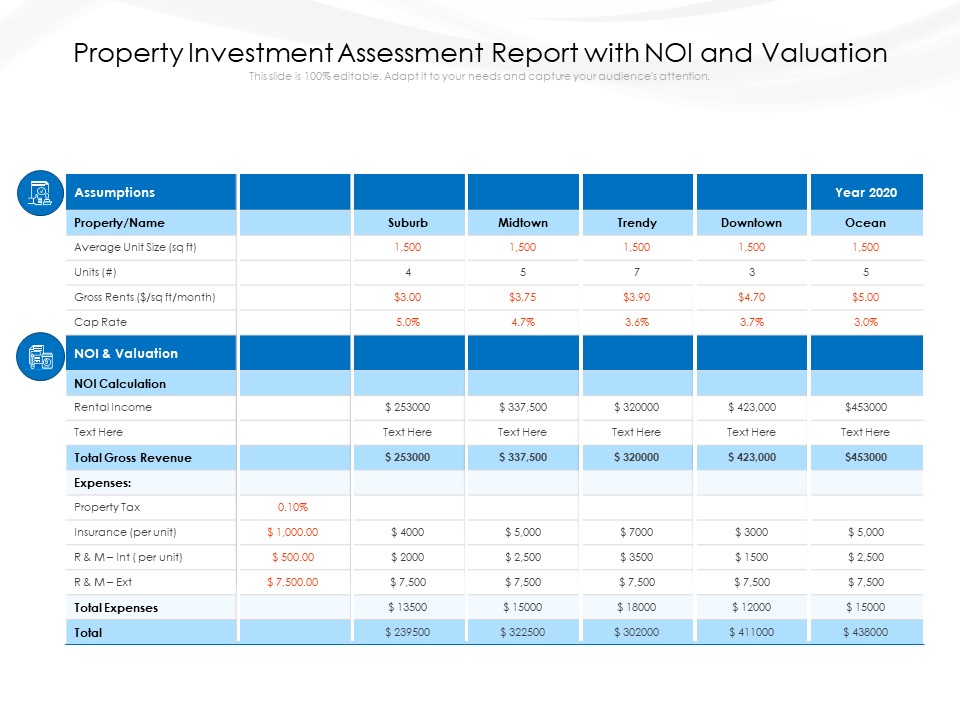Click the 'Ocean' column heading
This screenshot has width=960, height=720.
tap(866, 223)
